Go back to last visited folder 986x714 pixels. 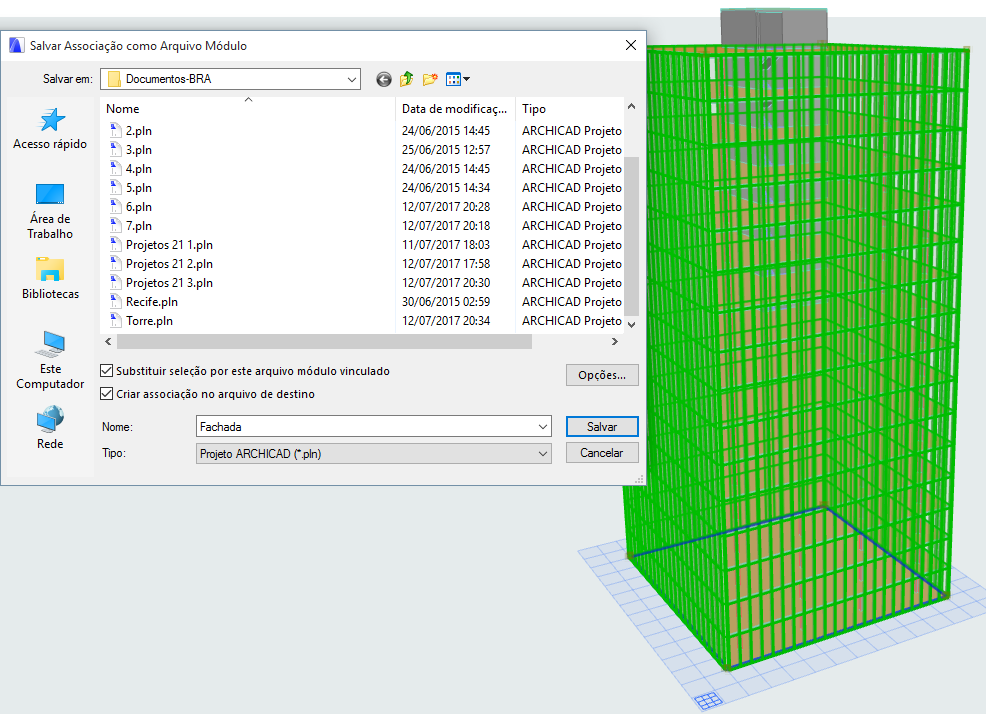click(384, 79)
